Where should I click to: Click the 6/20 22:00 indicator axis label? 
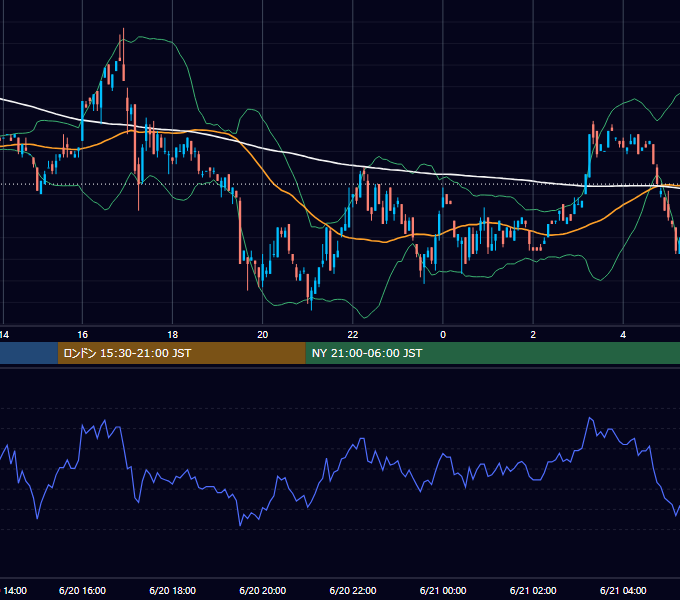point(353,590)
